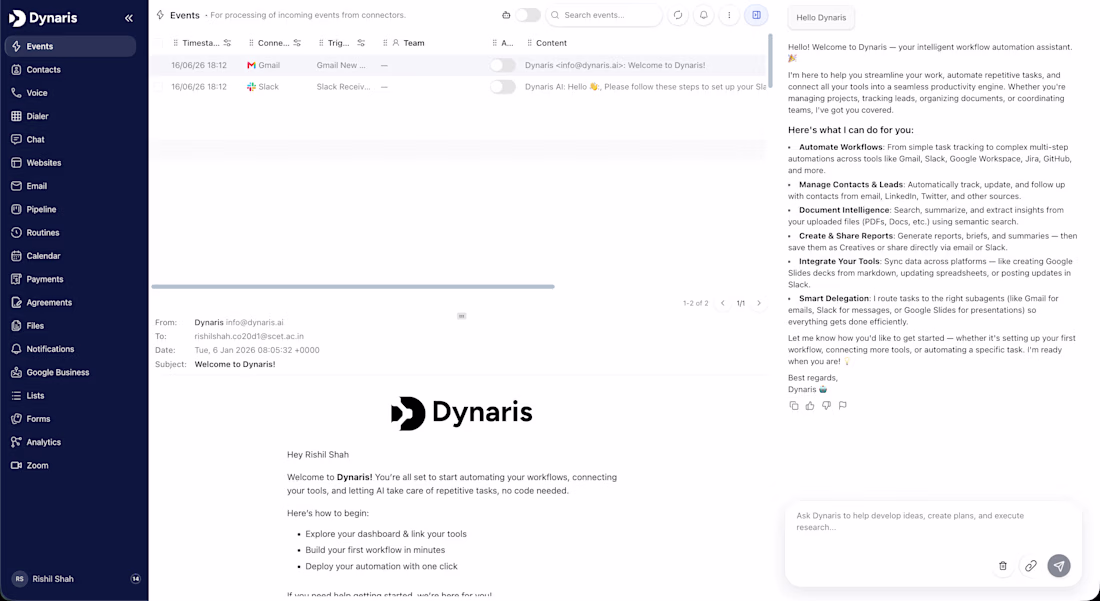Select Analytics in the sidebar
Screen dimensions: 1100x601
(x=70, y=442)
